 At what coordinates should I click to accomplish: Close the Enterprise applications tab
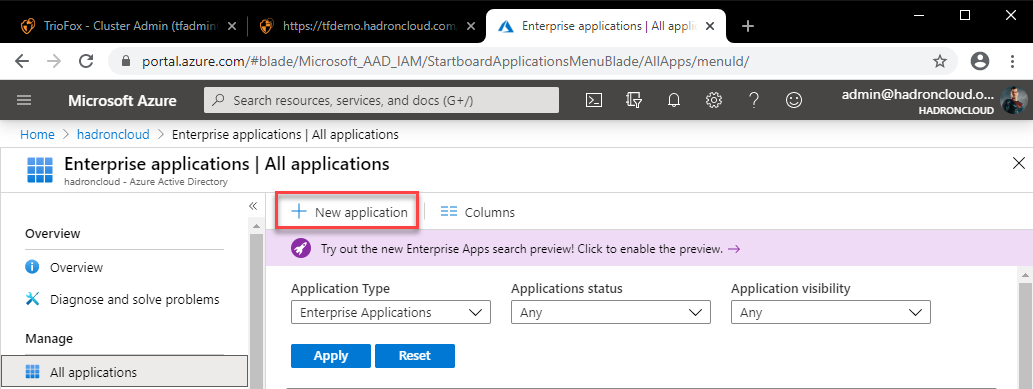[710, 26]
